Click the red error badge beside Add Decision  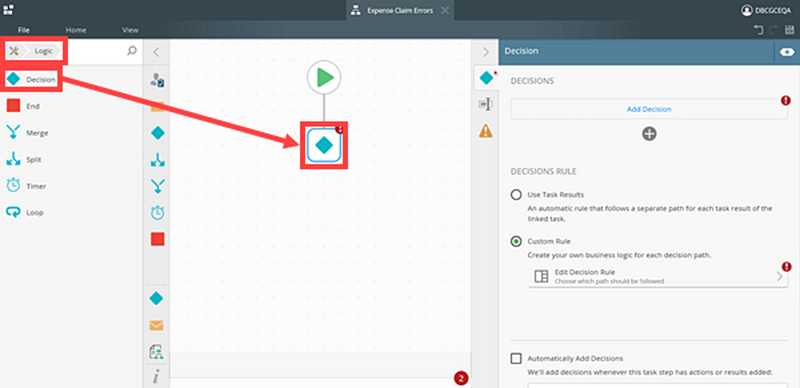[786, 101]
